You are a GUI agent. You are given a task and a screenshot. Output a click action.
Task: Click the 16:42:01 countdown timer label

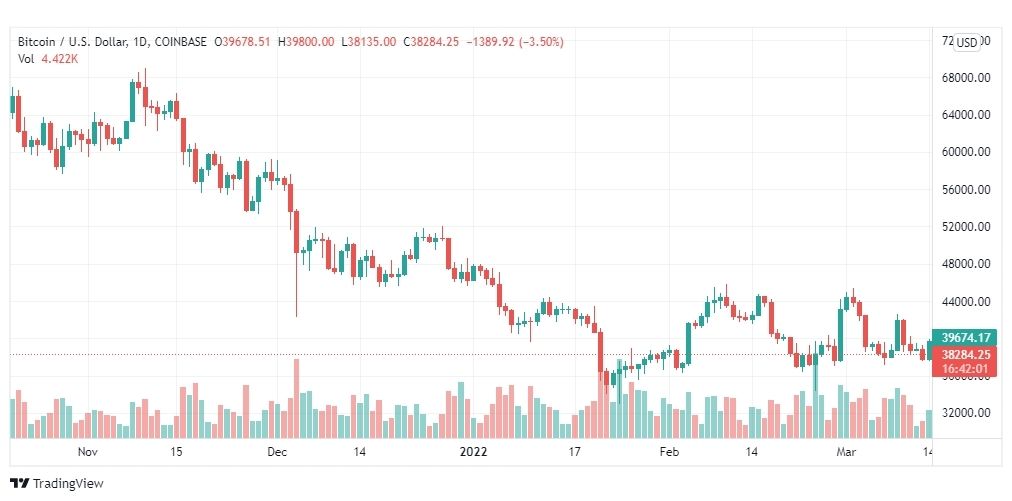click(x=966, y=369)
